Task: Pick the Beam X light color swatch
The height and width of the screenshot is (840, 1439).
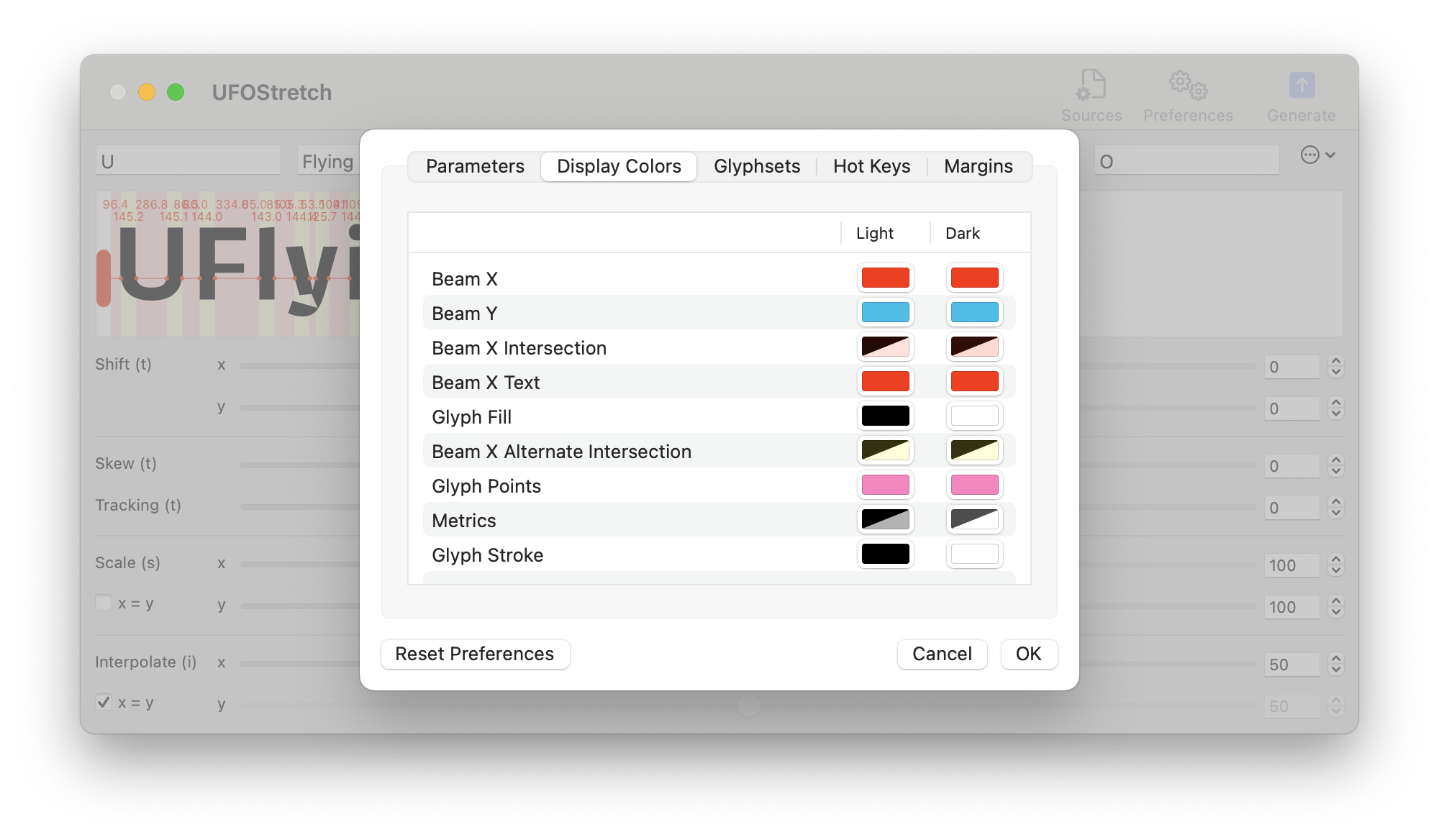Action: 886,278
